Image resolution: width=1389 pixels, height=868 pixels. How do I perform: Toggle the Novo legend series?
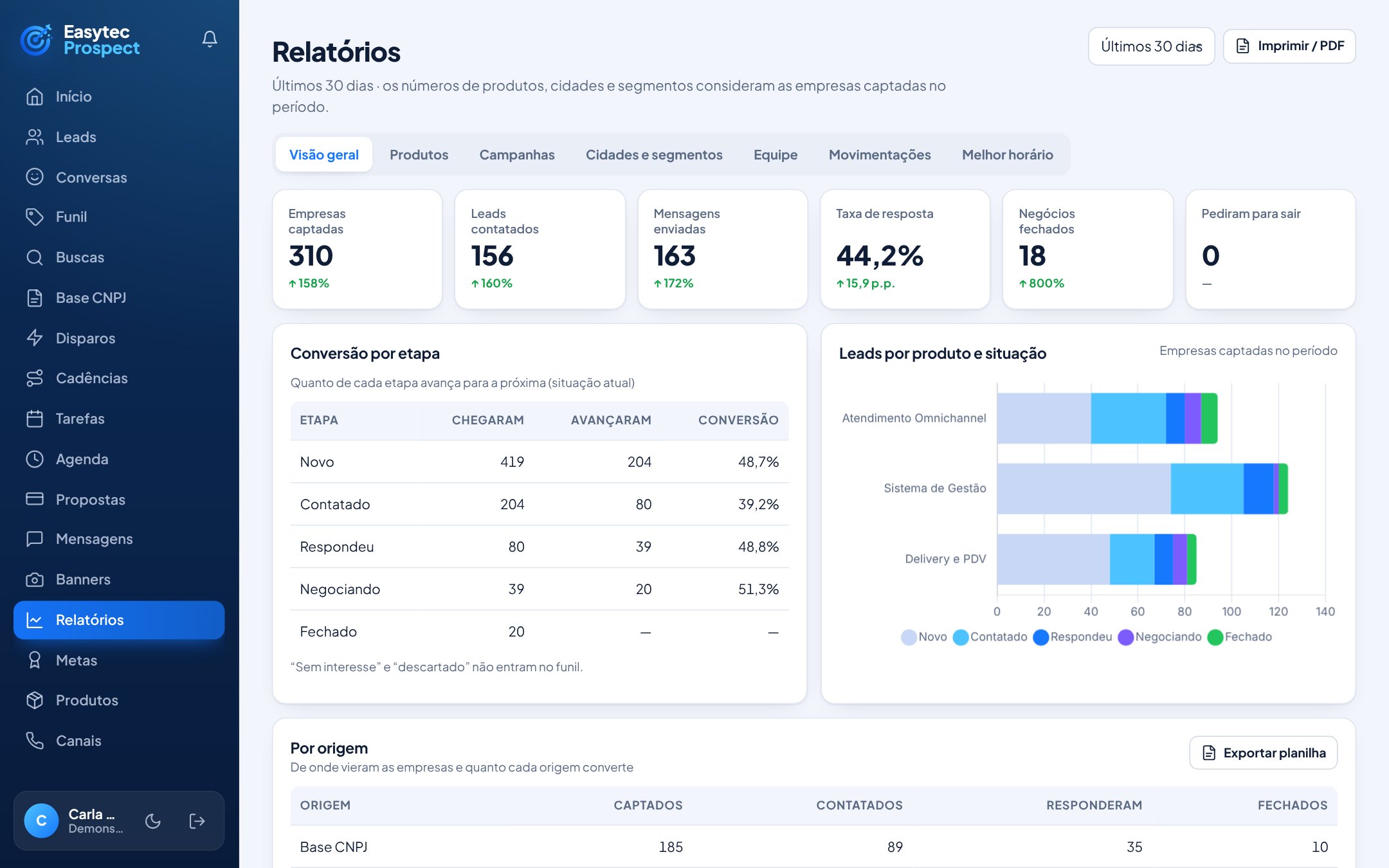[925, 637]
